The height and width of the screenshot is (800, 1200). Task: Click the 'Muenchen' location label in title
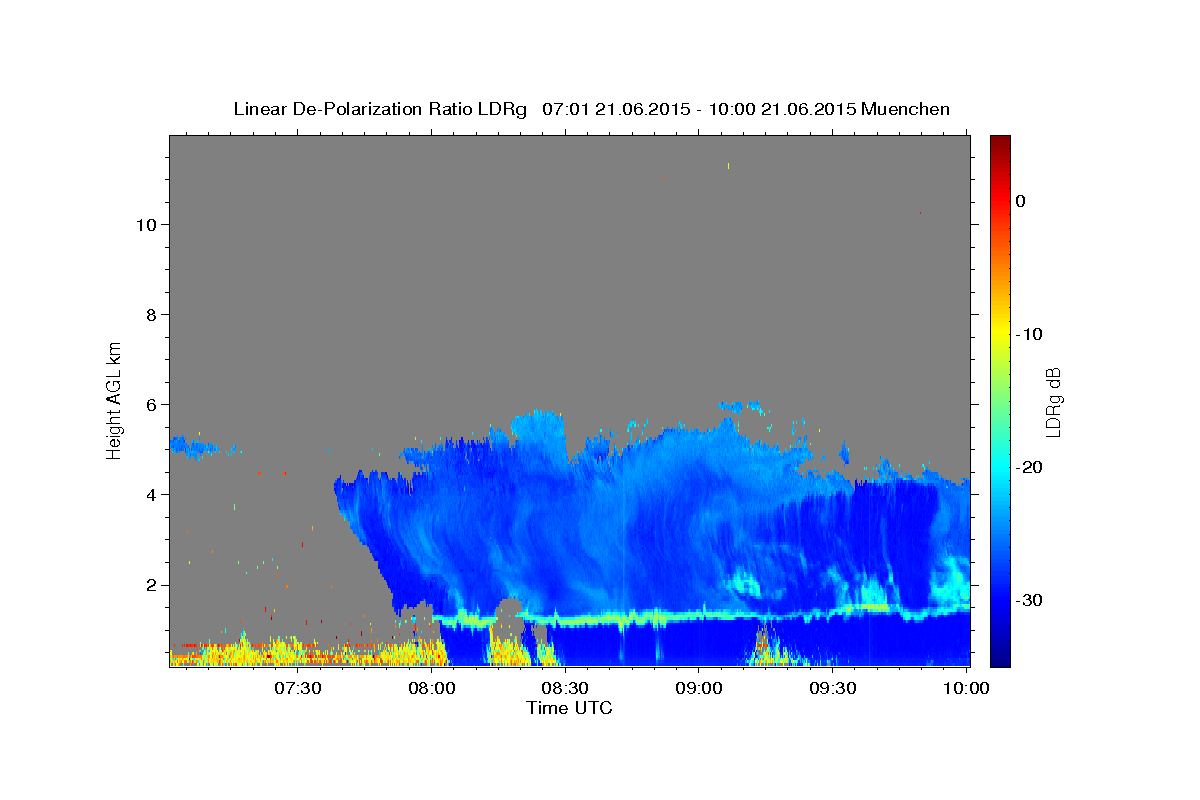pos(907,109)
